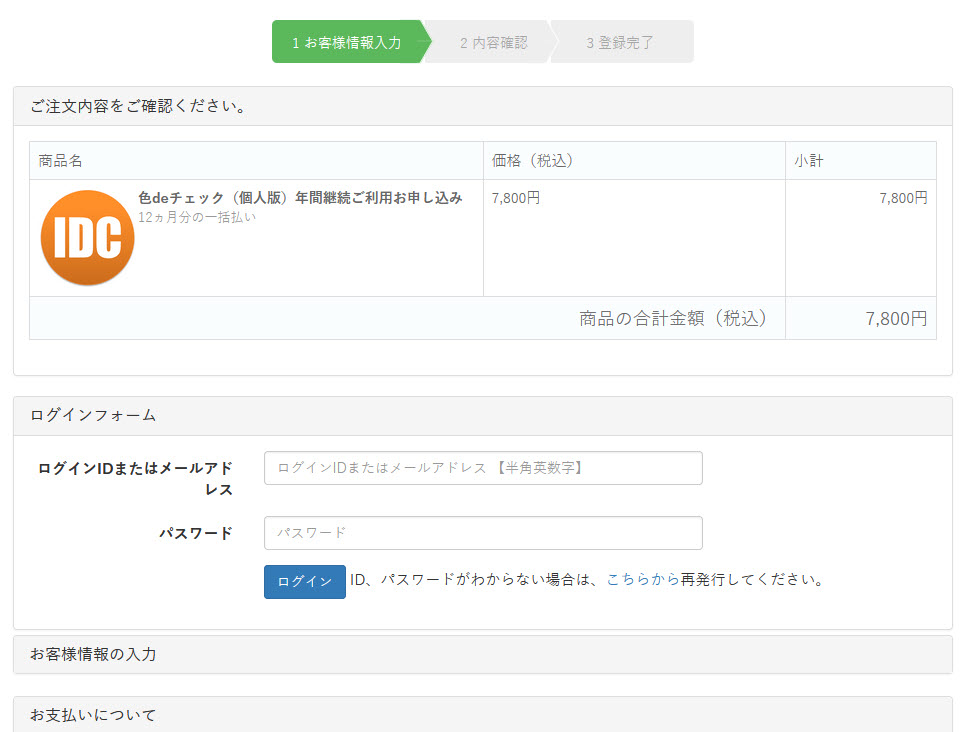Click the ログインIDまたはメールアドレス input field

483,468
